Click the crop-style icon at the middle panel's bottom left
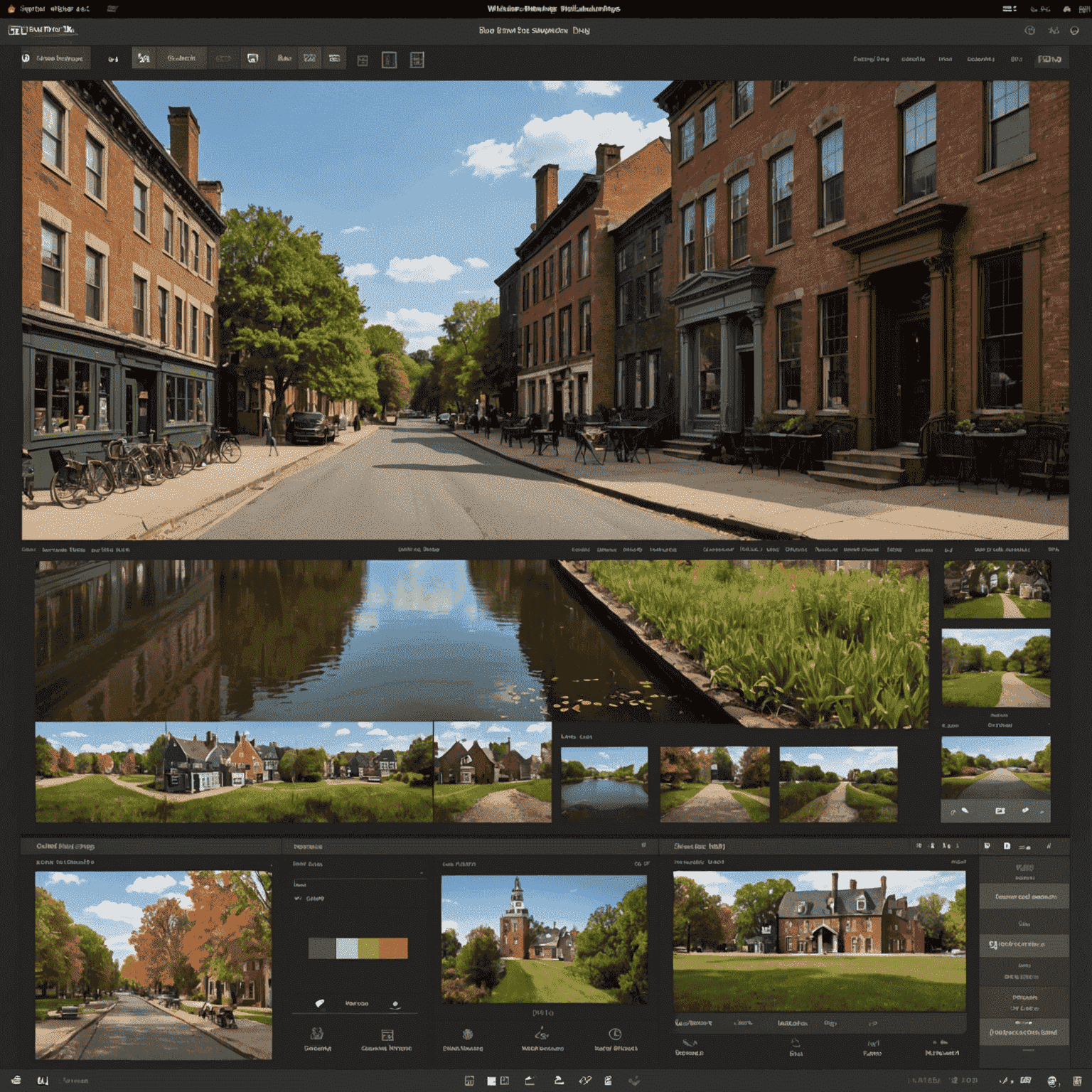The image size is (1092, 1092). coord(317,1034)
